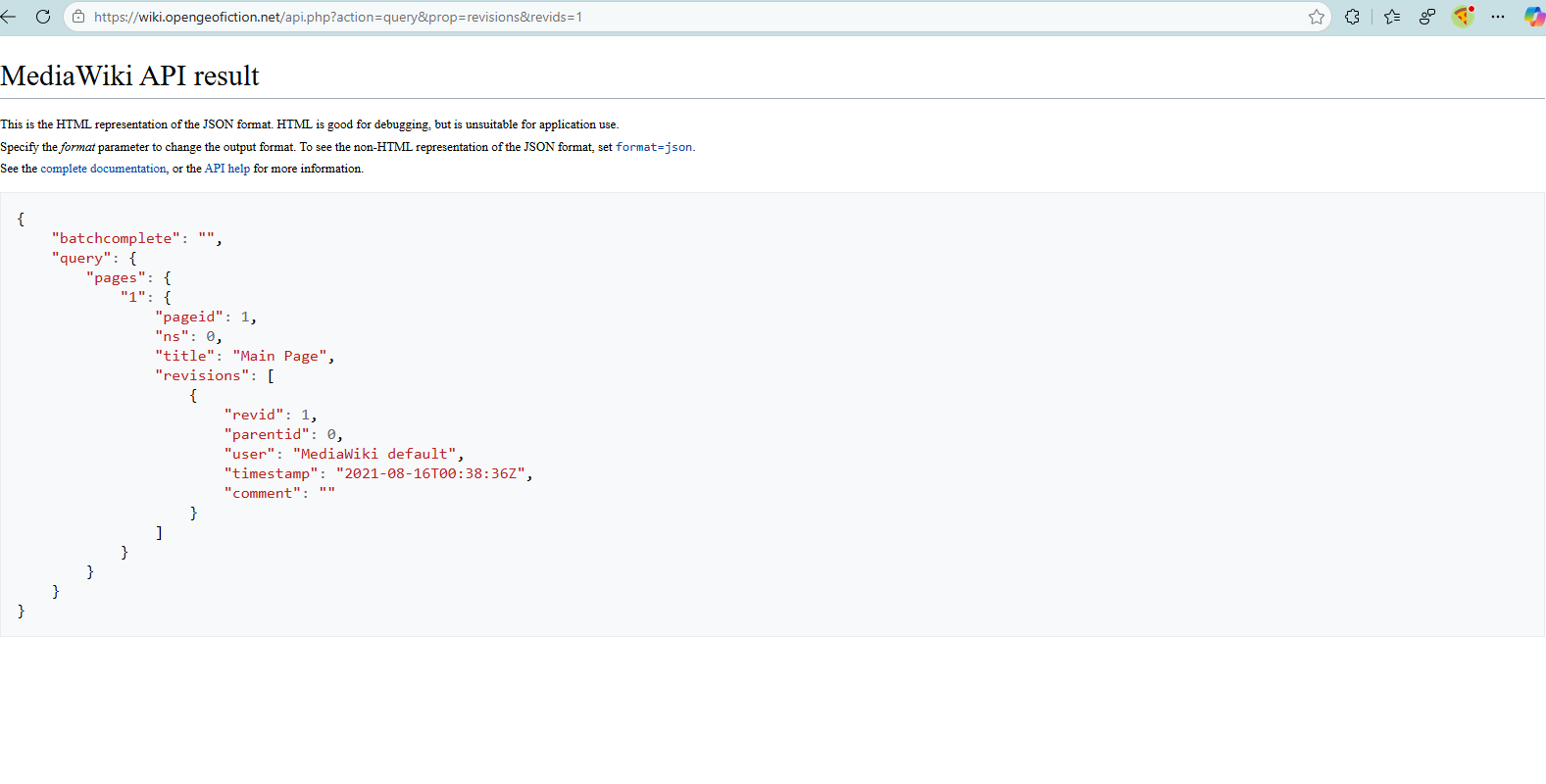
Task: Add this page to favorites with the star
Action: 1317,17
